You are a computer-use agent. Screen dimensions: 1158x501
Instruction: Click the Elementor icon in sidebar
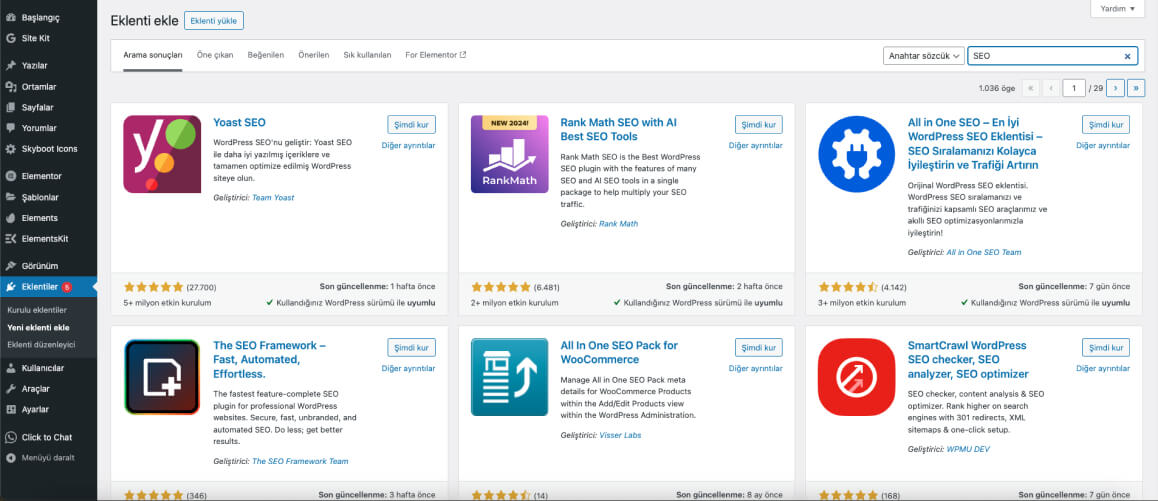click(10, 177)
